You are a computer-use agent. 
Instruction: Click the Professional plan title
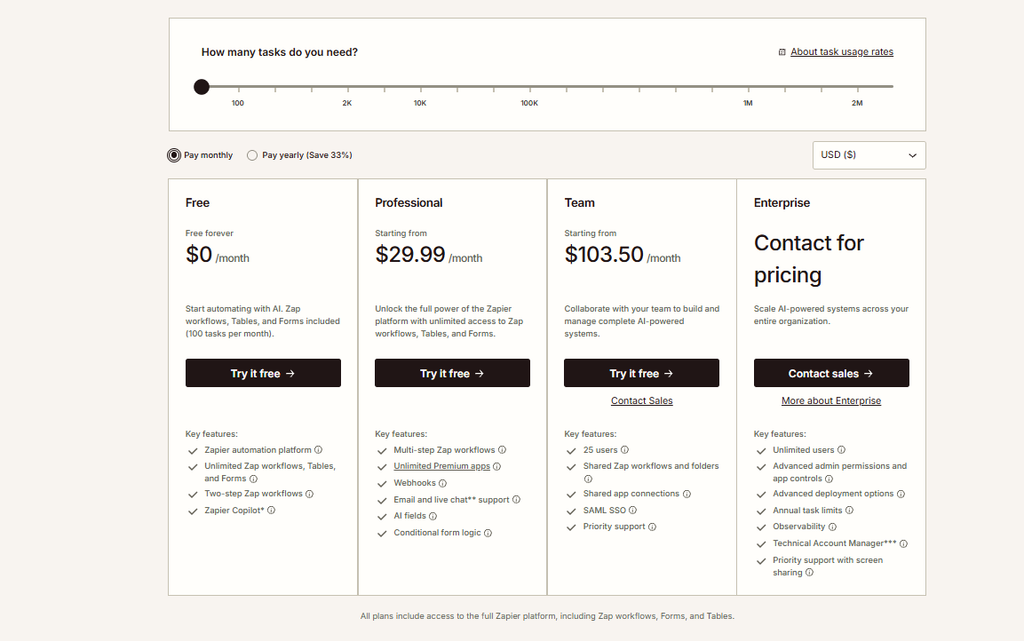click(409, 203)
